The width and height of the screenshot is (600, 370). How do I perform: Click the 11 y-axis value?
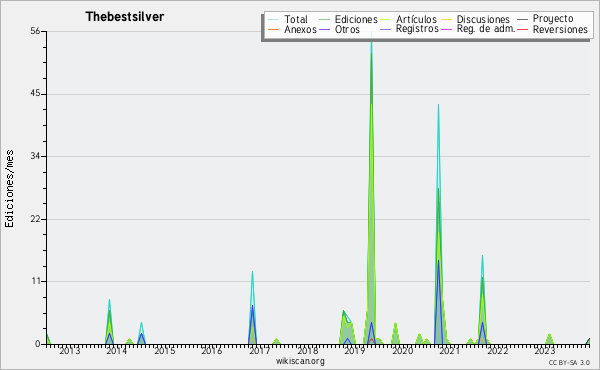coord(36,281)
